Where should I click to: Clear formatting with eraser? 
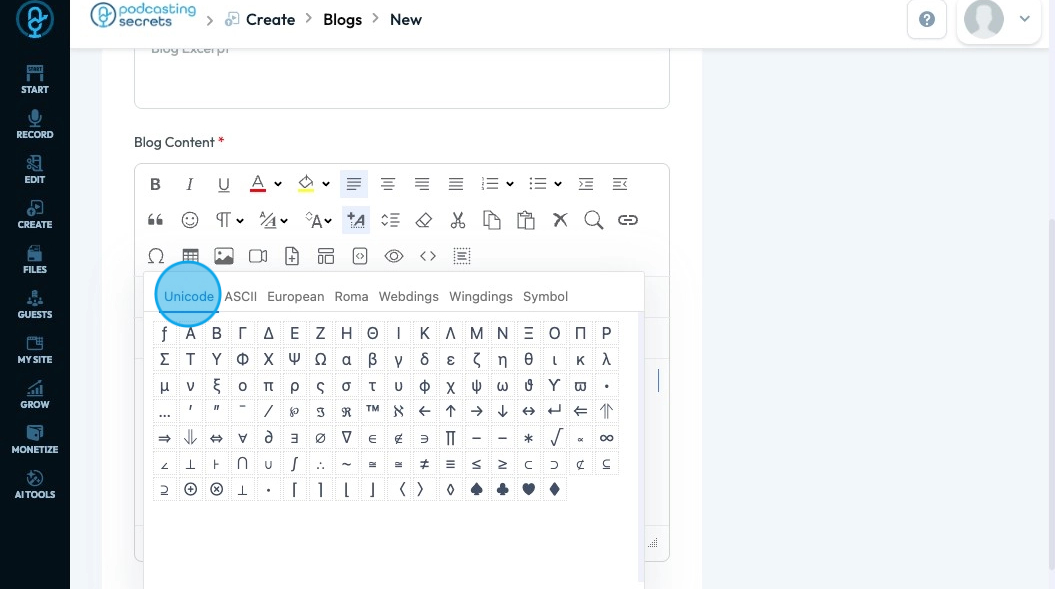tap(424, 220)
